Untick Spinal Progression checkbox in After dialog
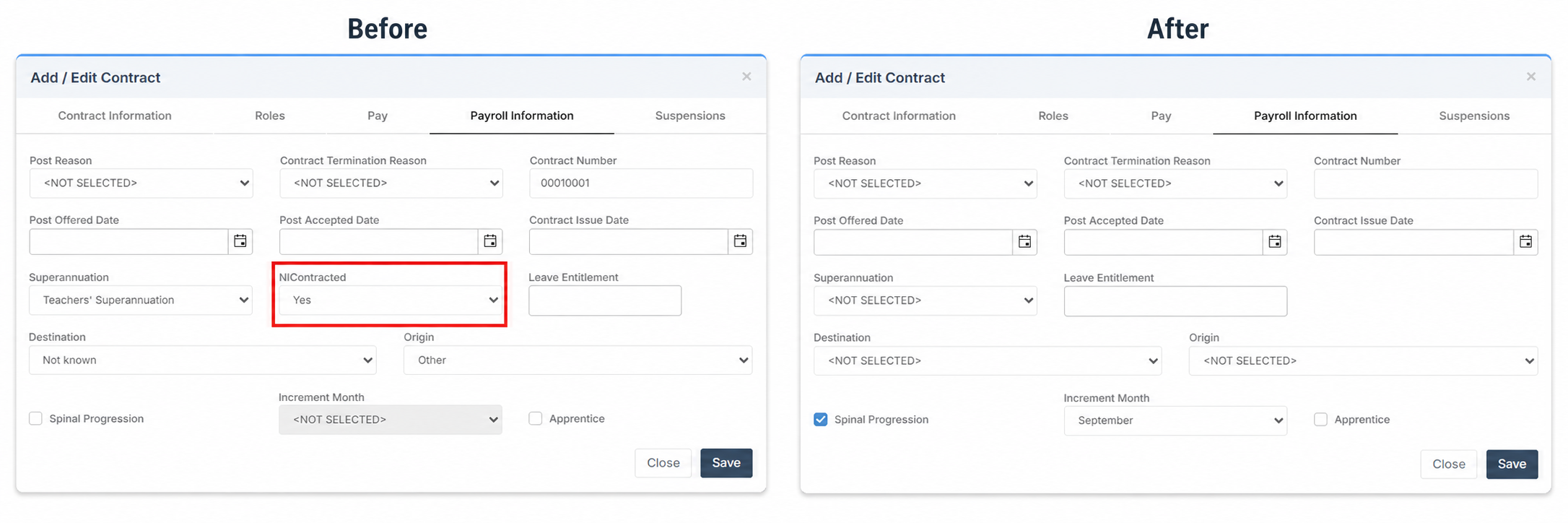This screenshot has width=1568, height=523. click(821, 420)
